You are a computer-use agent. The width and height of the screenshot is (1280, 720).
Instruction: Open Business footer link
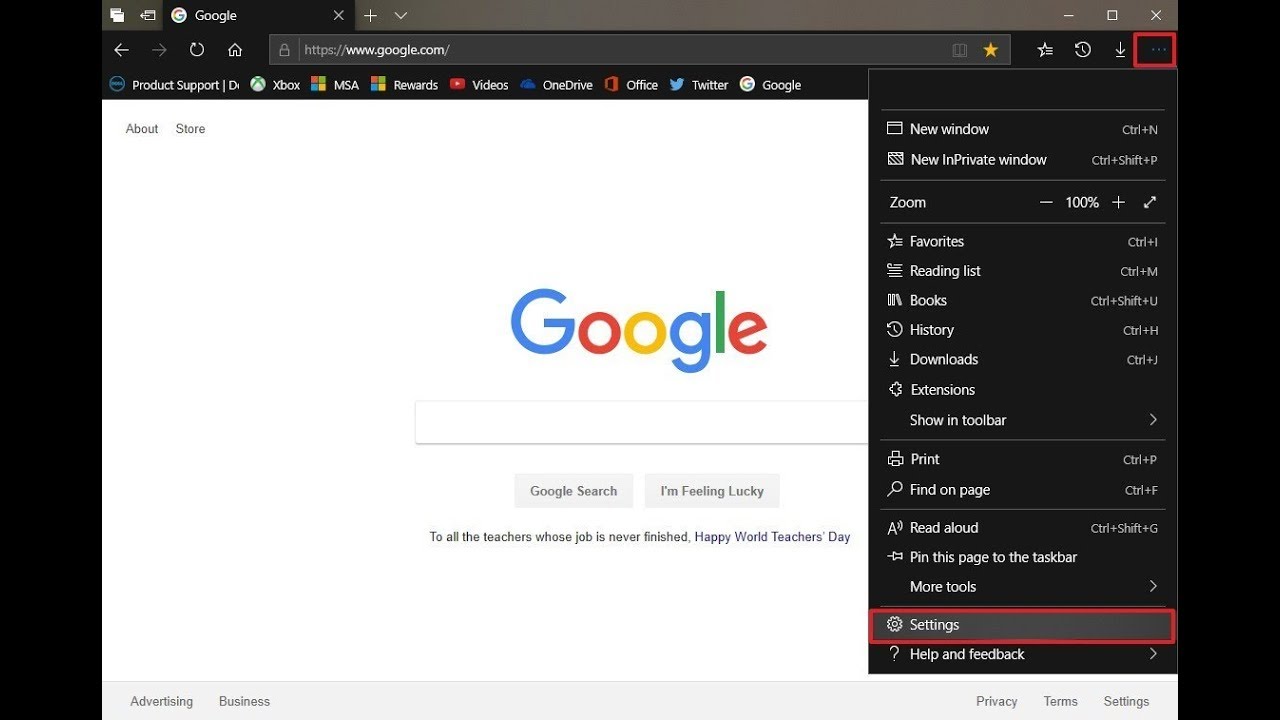(245, 701)
